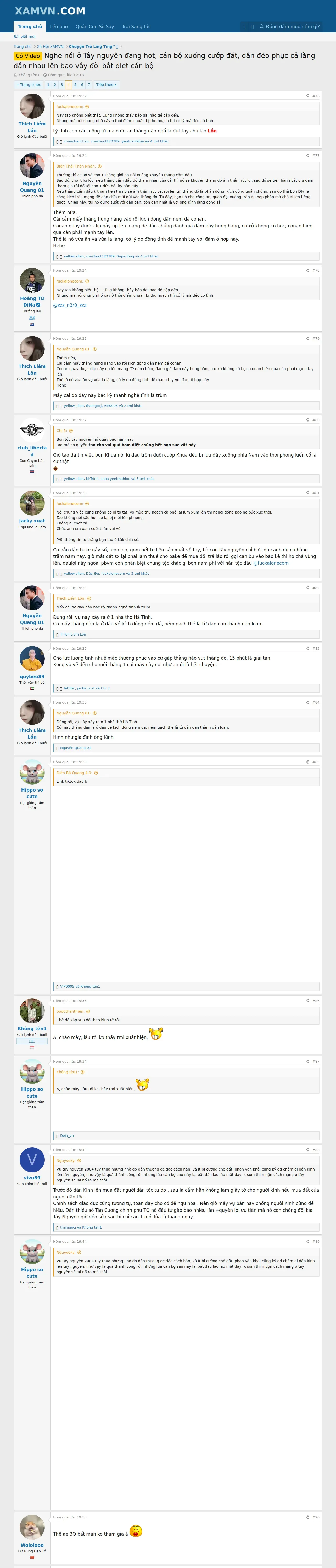Jump to page 7 in pagination
This screenshot has width=336, height=1568.
(x=89, y=85)
